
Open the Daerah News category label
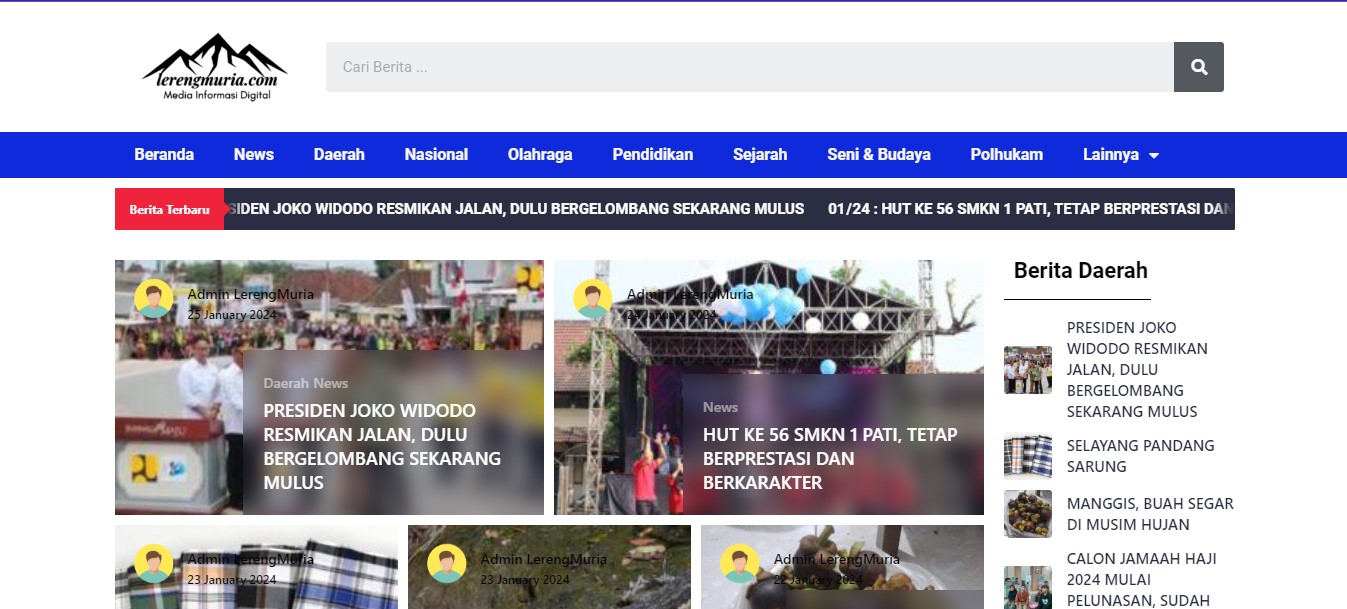(x=306, y=383)
